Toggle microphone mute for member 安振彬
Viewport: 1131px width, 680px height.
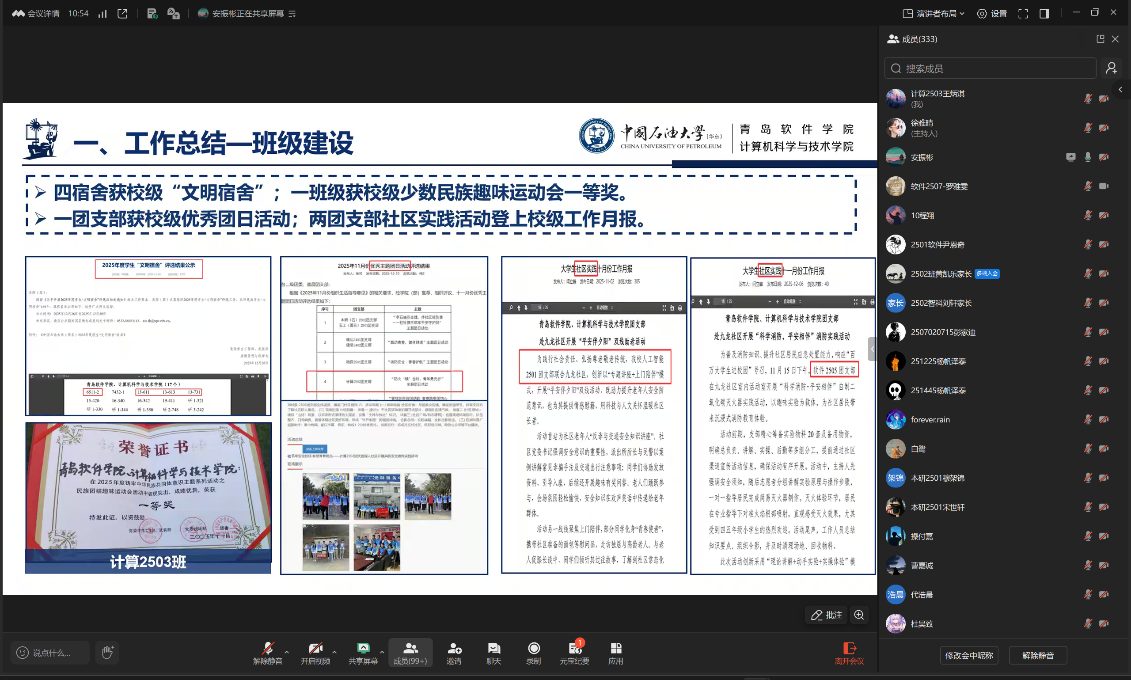pyautogui.click(x=1088, y=157)
